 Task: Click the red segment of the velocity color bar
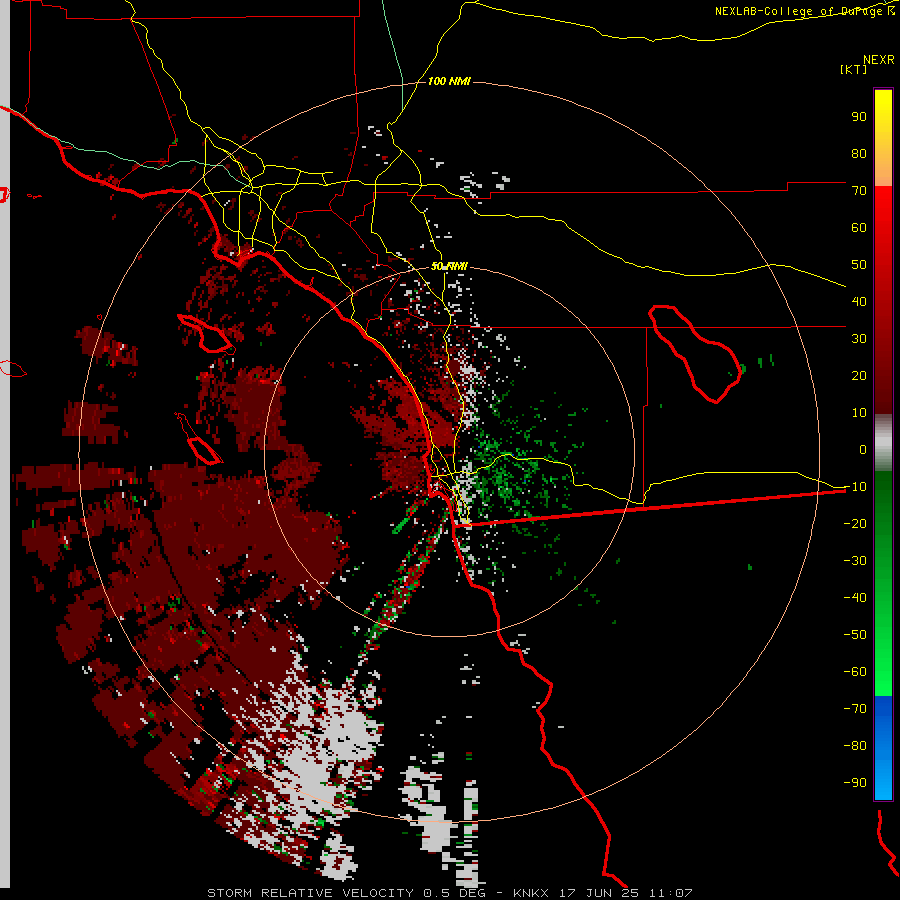883,300
